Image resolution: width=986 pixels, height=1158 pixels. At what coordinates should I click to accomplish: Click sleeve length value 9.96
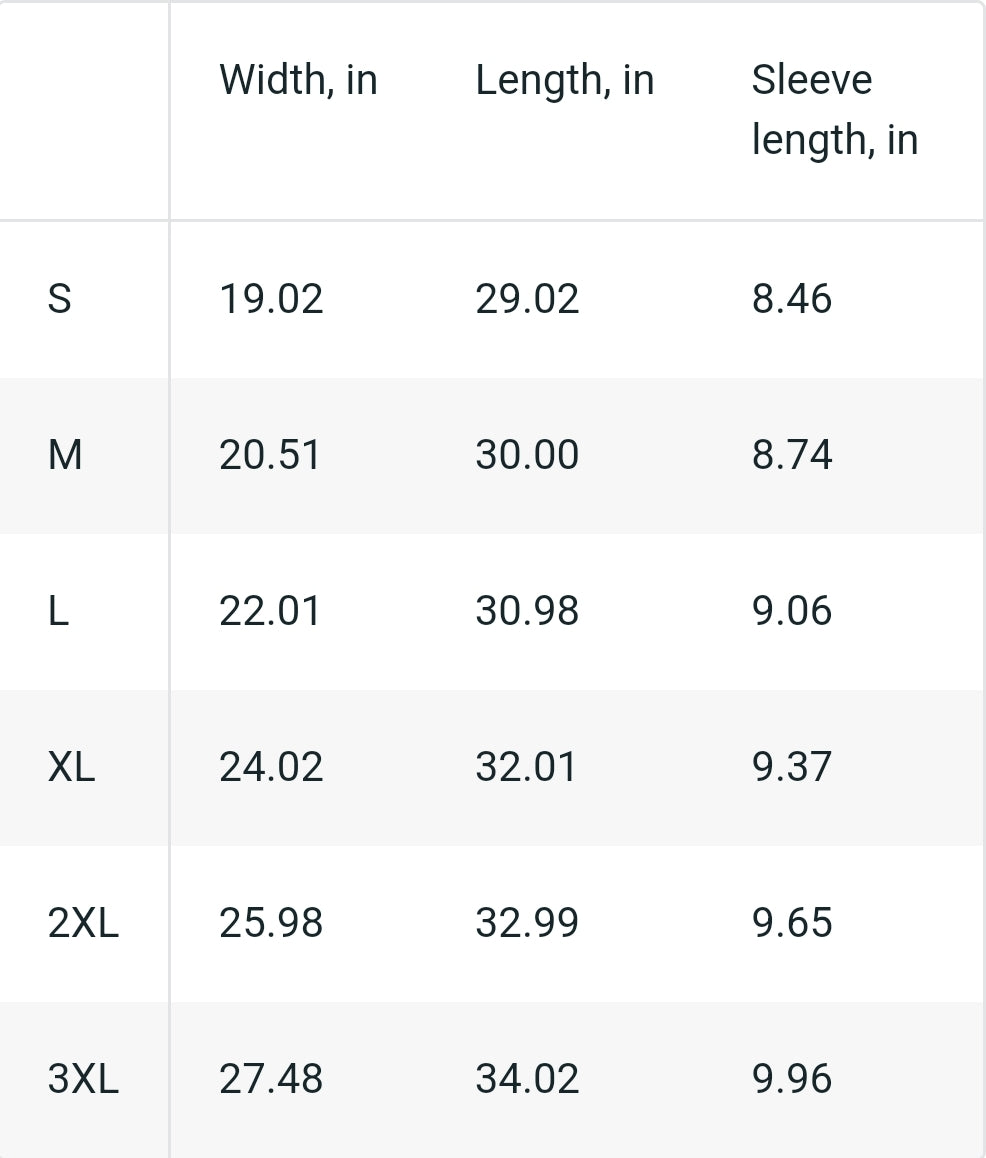pyautogui.click(x=791, y=1079)
